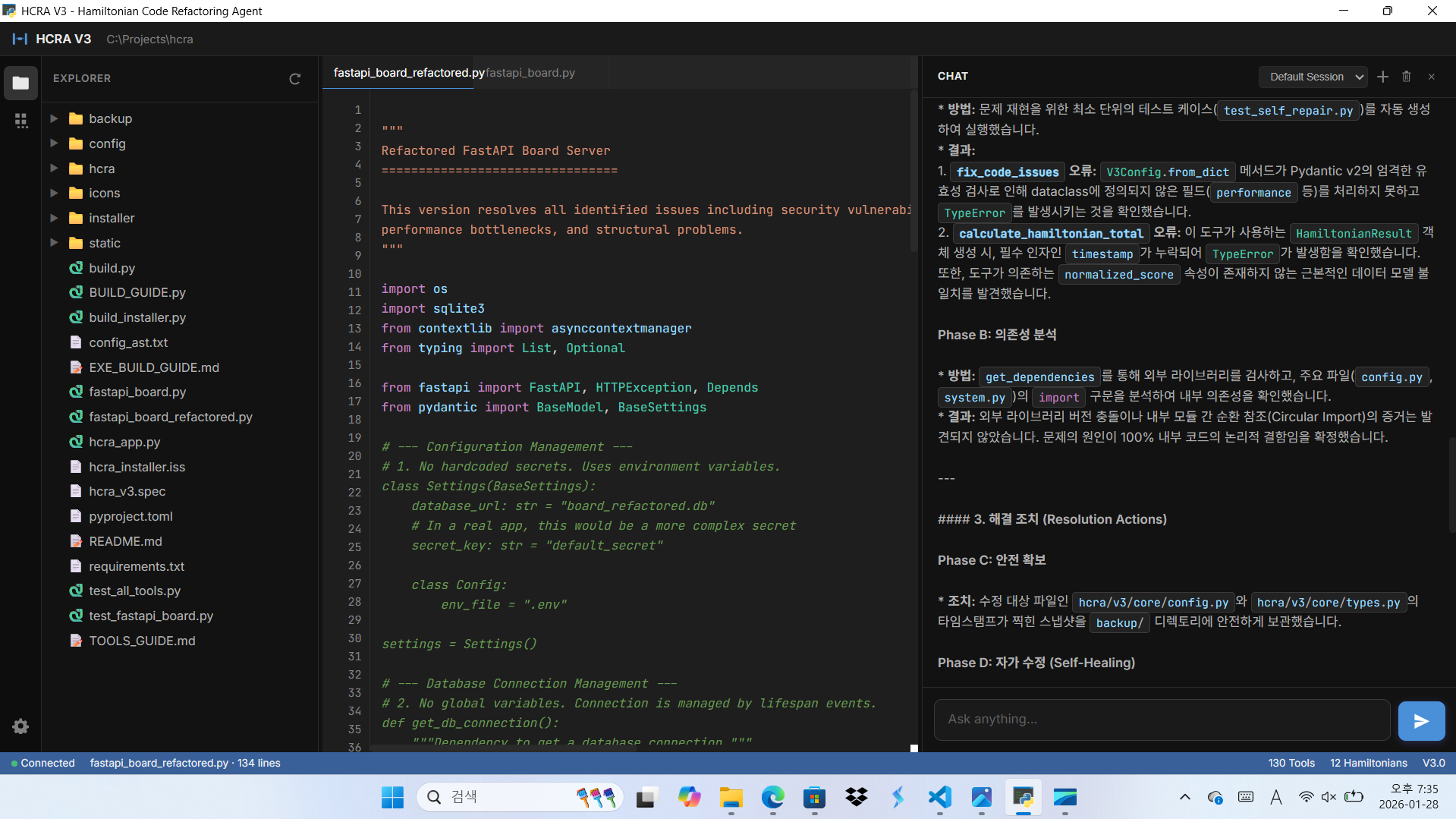1456x819 pixels.
Task: Start a new chat session
Action: 1382,77
